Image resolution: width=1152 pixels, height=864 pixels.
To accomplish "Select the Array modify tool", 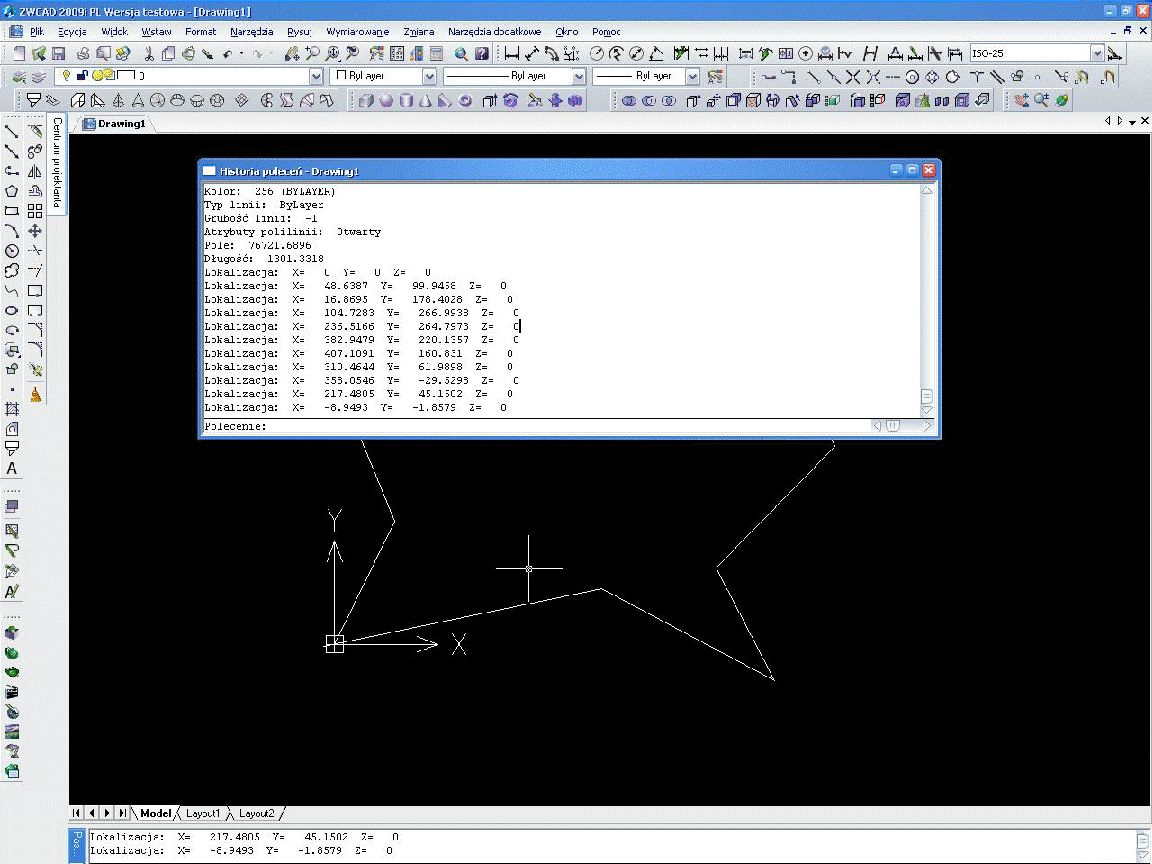I will click(35, 211).
